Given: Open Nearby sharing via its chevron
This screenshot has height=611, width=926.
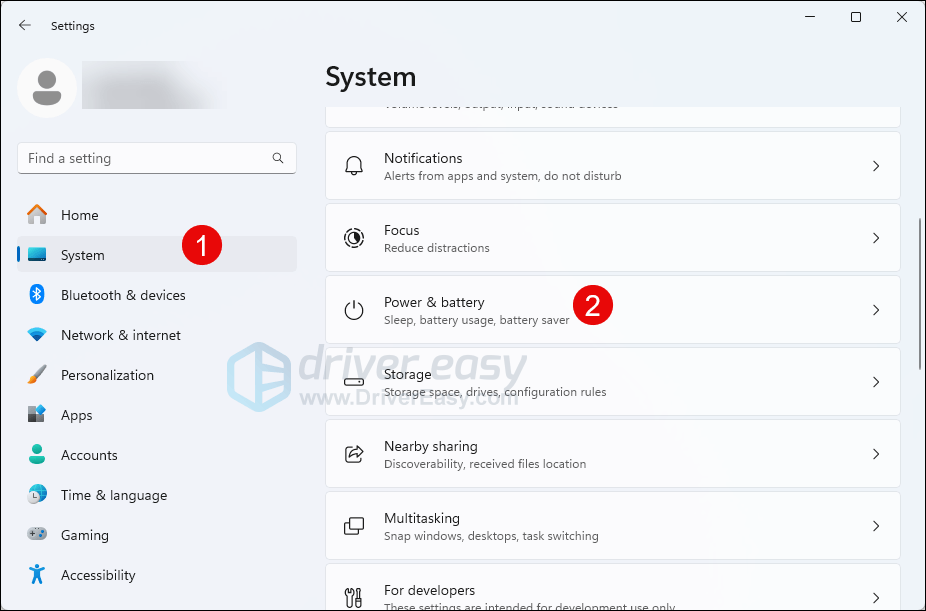Looking at the screenshot, I should 875,454.
